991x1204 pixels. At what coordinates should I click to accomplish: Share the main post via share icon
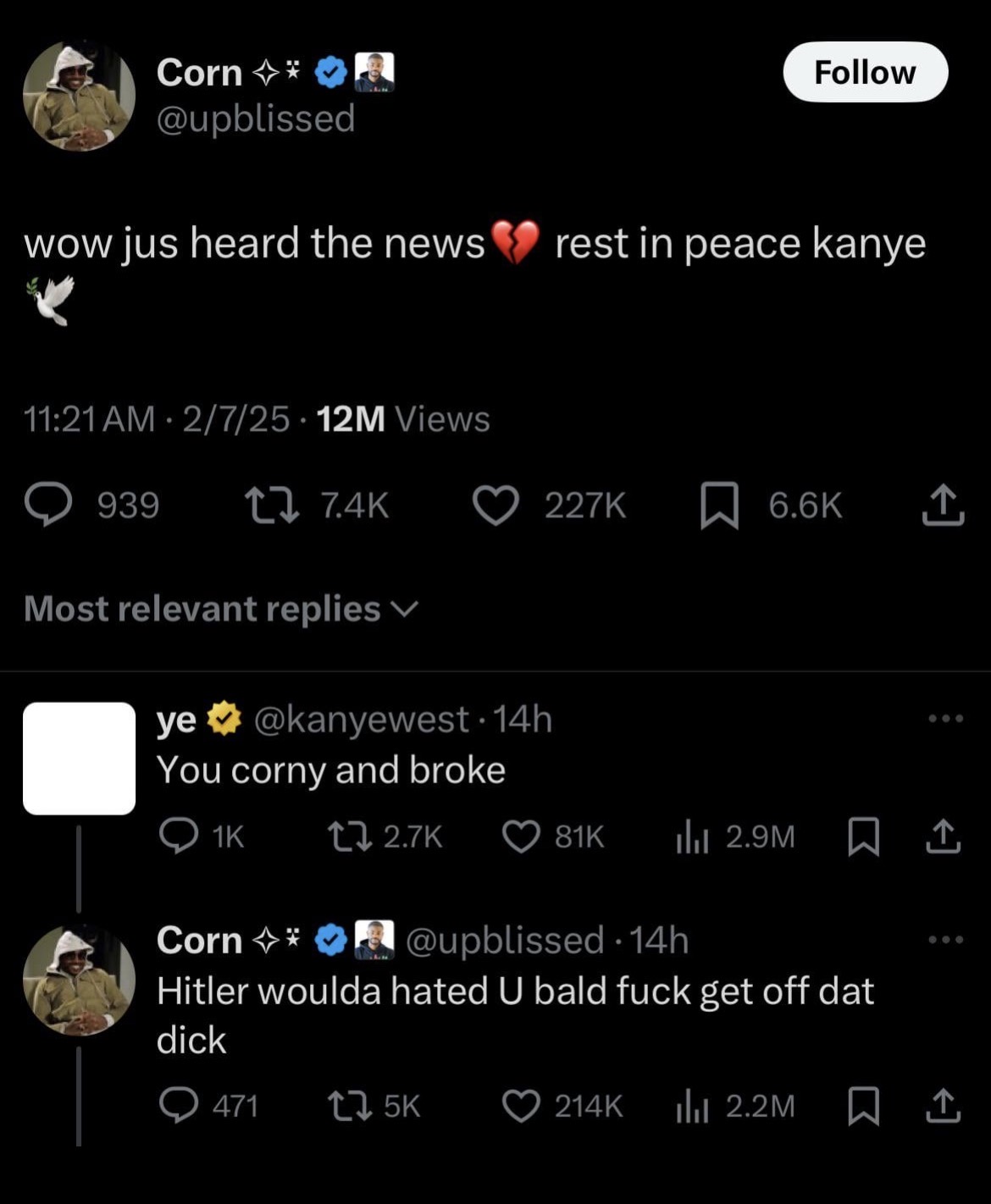943,505
